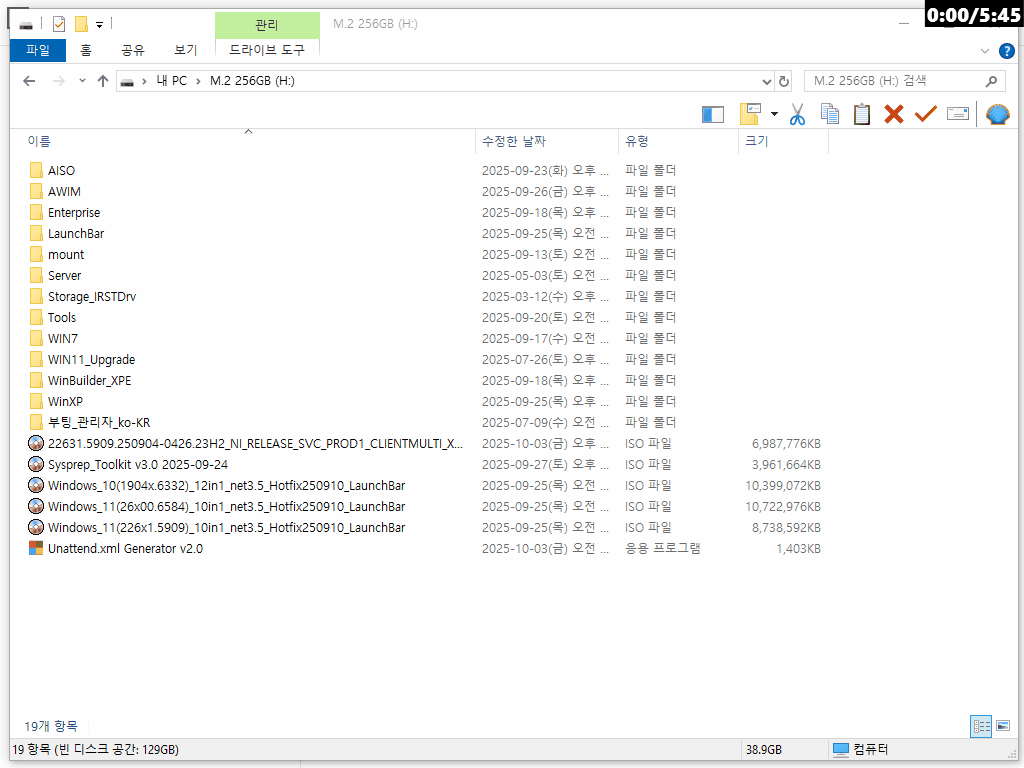1024x768 pixels.
Task: Select Windows_10(1904x.6332)_12in1 ISO file
Action: (227, 485)
